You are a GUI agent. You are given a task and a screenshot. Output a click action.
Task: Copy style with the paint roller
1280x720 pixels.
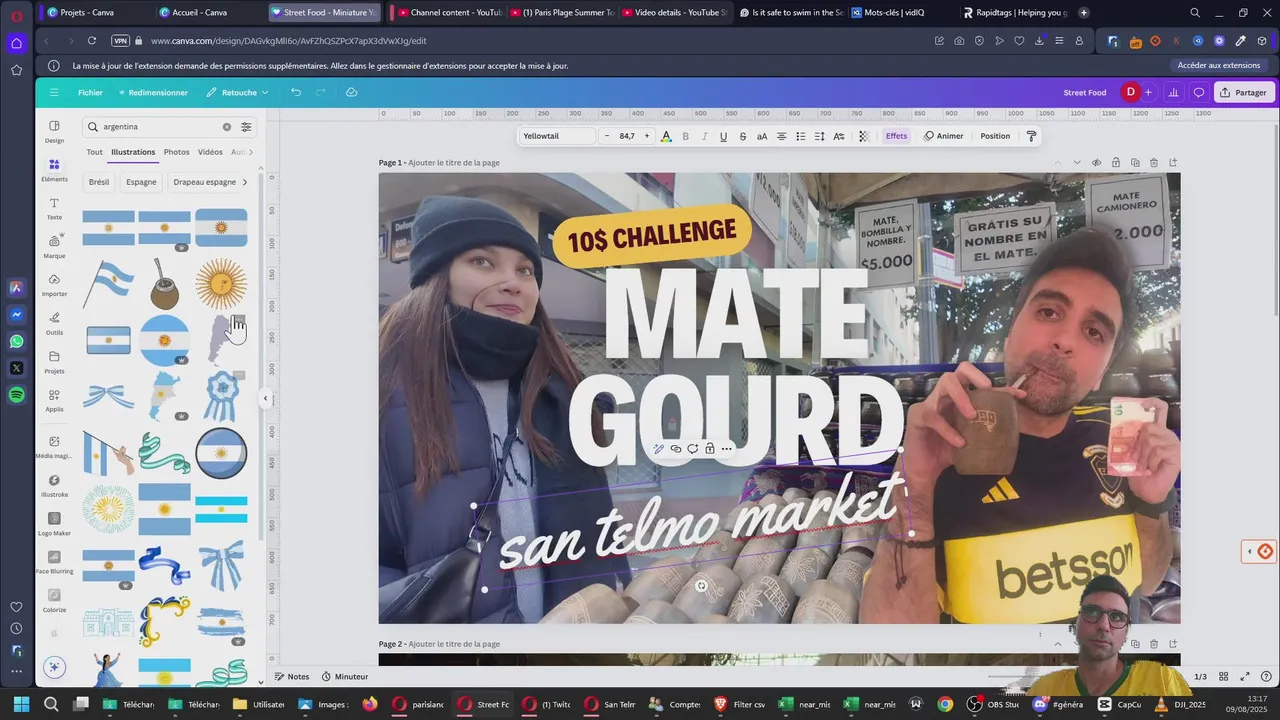pos(1031,136)
